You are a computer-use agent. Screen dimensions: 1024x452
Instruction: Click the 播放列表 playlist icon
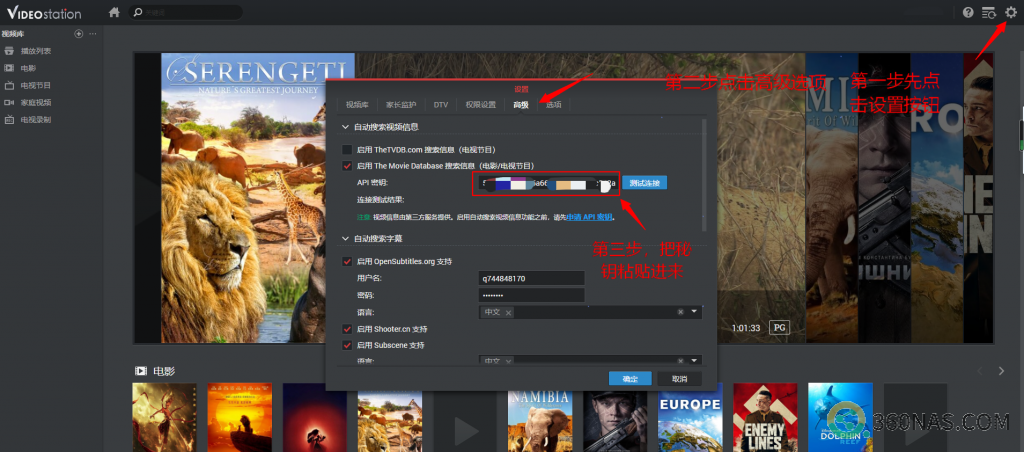(9, 51)
